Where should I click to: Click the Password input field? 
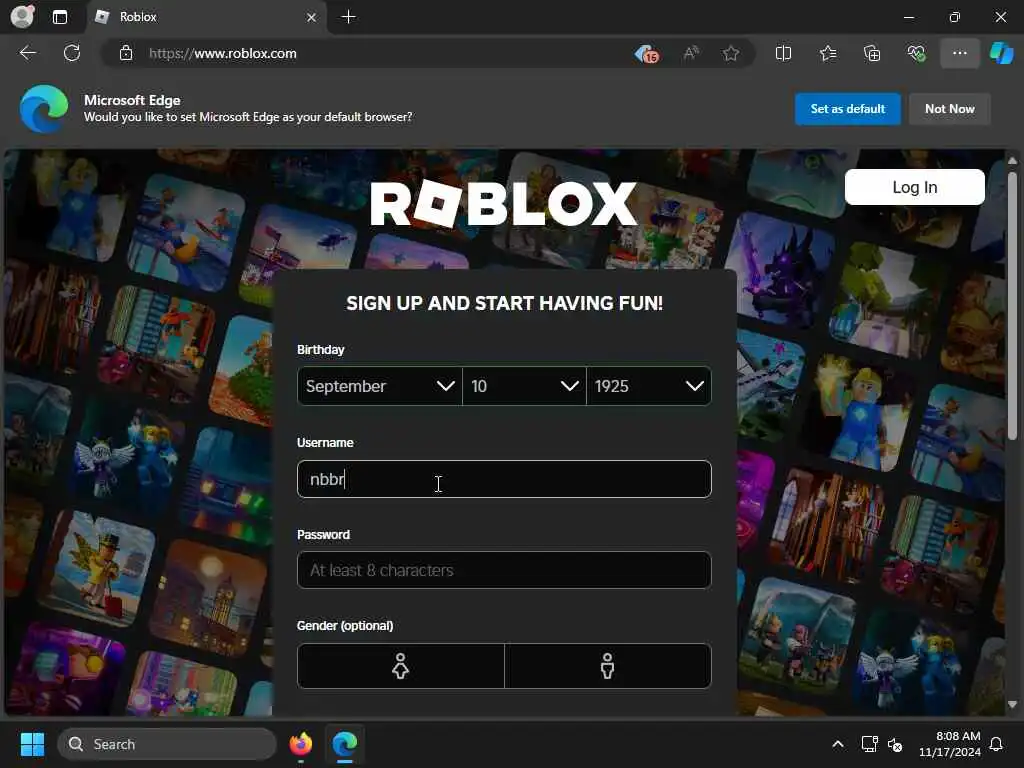tap(504, 570)
